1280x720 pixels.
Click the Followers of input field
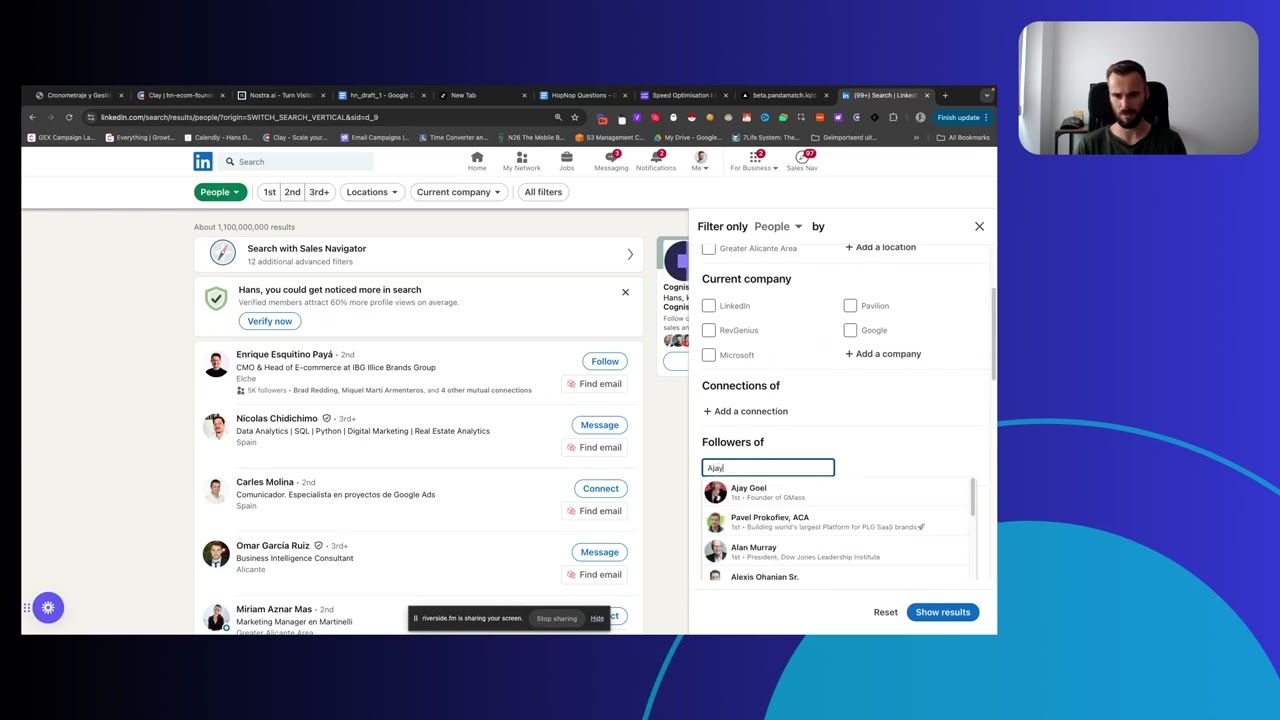pyautogui.click(x=768, y=467)
